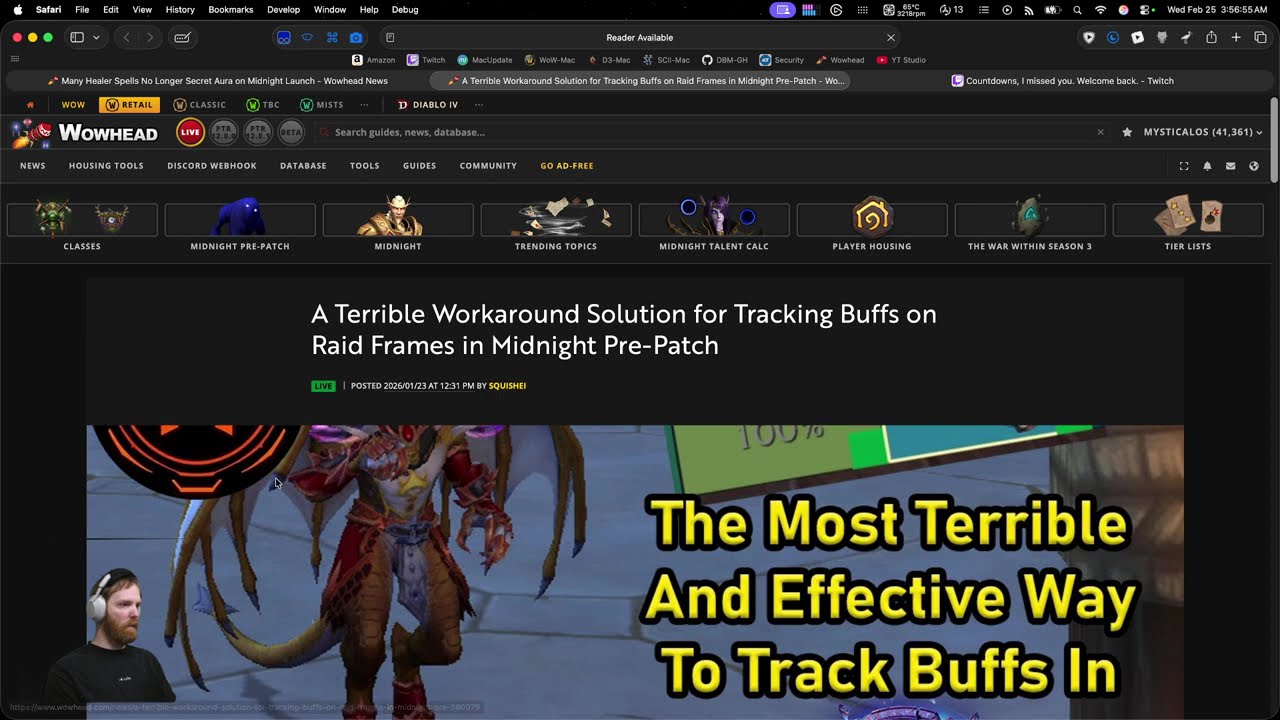The height and width of the screenshot is (720, 1280).
Task: Open author SQUISHEI's profile link
Action: tap(507, 386)
